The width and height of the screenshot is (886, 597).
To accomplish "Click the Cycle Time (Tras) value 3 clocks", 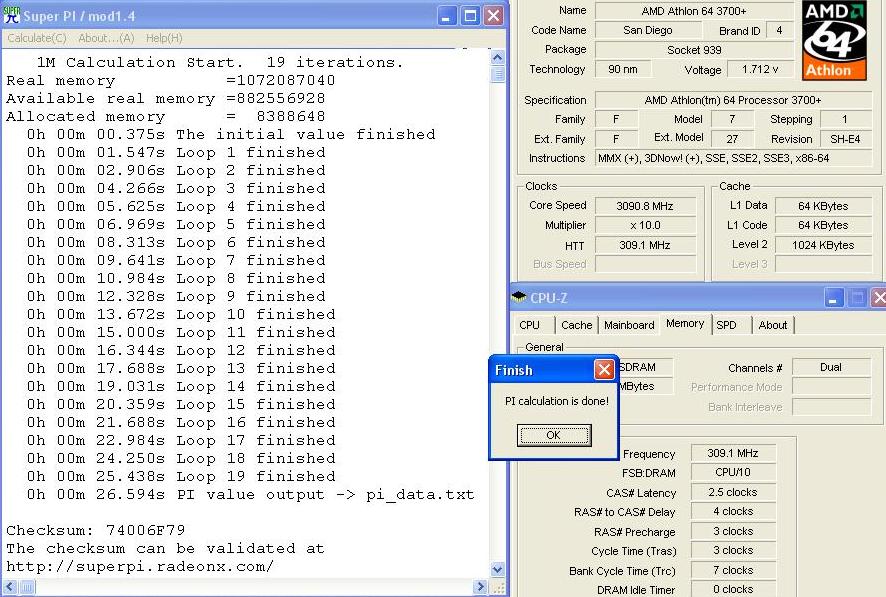I will tap(733, 550).
